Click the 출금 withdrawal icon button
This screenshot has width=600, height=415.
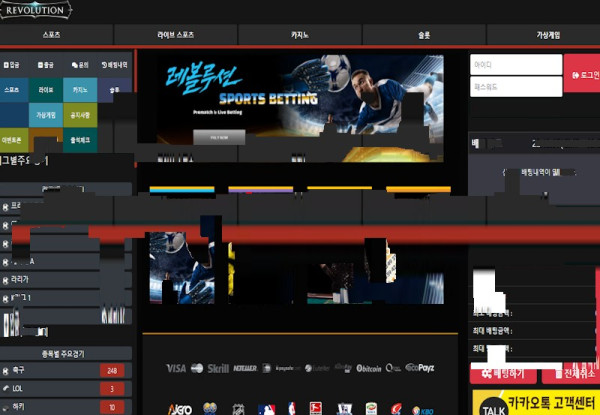click(48, 66)
